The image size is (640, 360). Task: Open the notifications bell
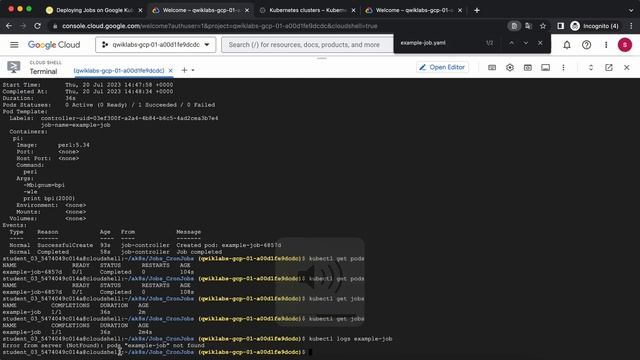coord(567,45)
